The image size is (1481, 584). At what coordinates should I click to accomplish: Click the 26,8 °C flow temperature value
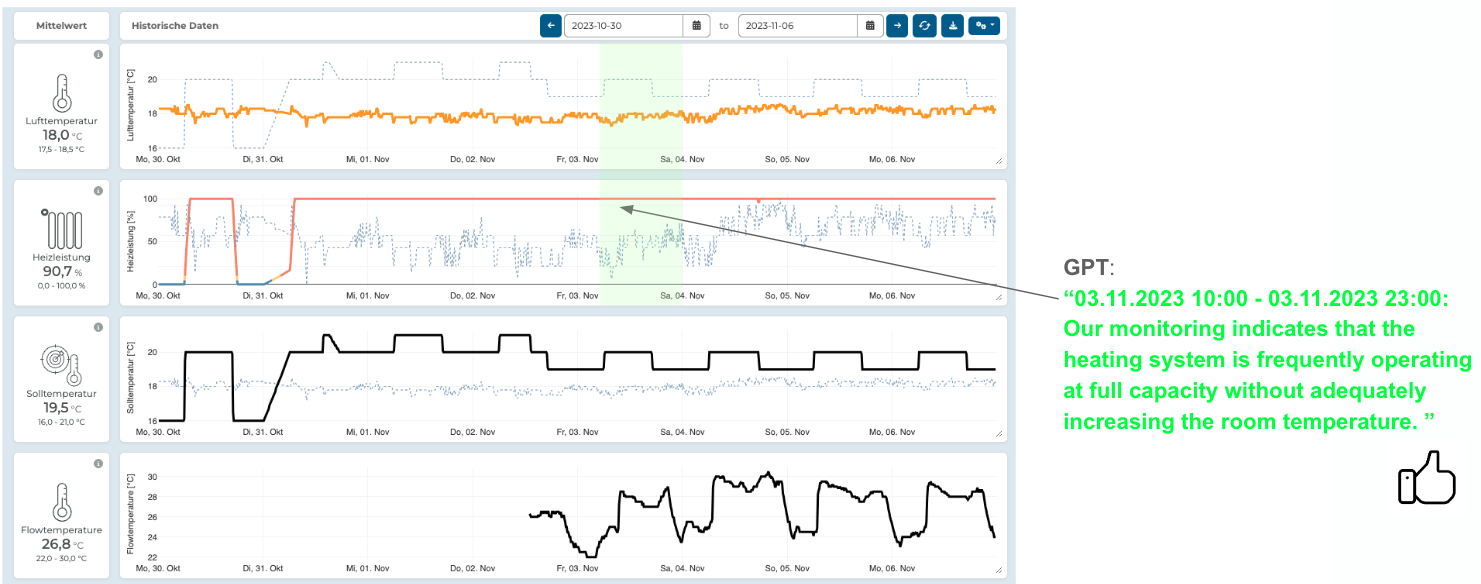(x=61, y=544)
